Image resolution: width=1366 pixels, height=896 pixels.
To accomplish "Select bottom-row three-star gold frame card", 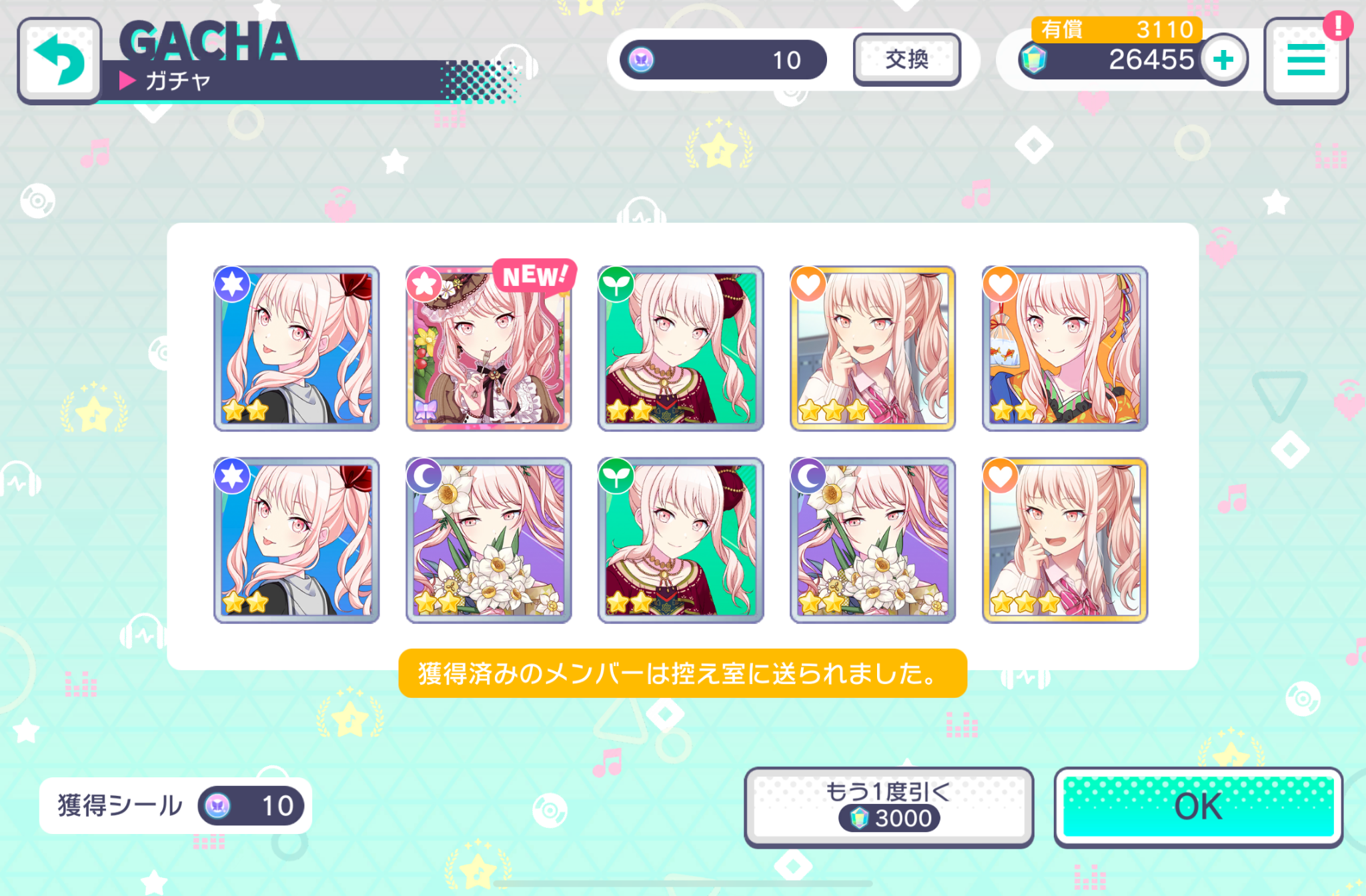I will click(x=1065, y=540).
